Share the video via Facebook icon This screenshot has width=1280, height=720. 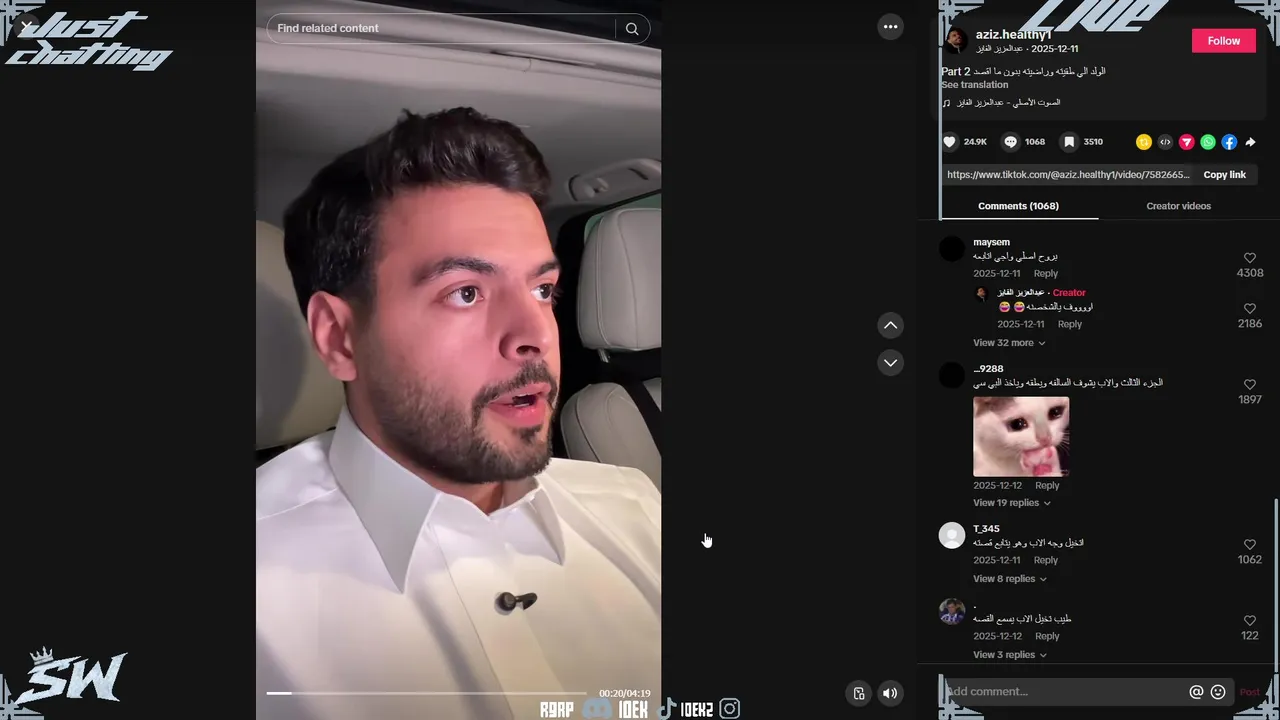[x=1229, y=142]
